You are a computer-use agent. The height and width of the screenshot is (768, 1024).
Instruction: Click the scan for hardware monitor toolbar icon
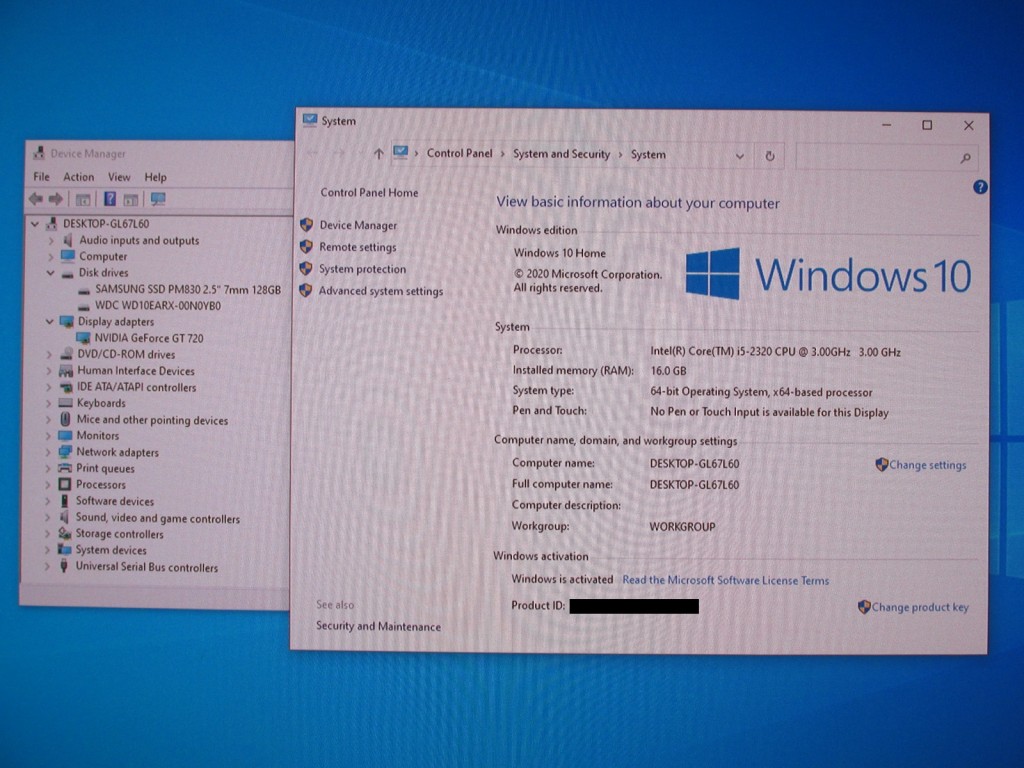(x=158, y=199)
